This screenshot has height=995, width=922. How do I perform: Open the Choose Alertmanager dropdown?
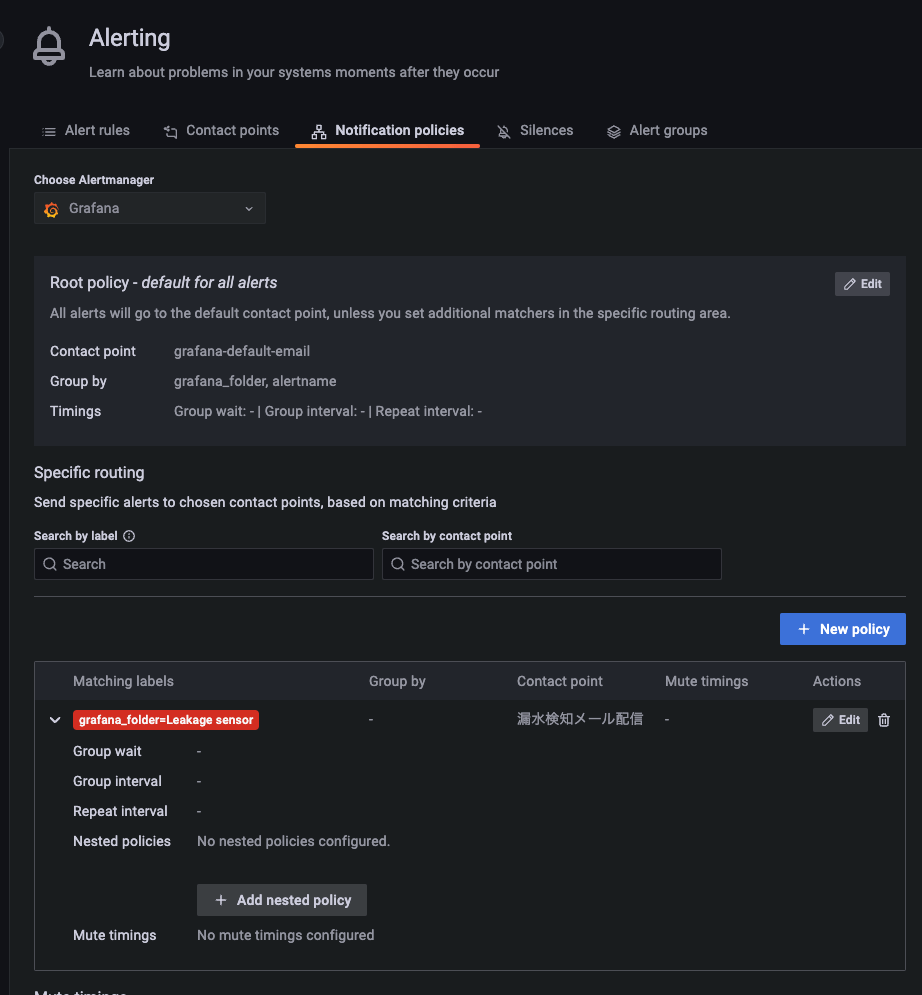click(150, 209)
